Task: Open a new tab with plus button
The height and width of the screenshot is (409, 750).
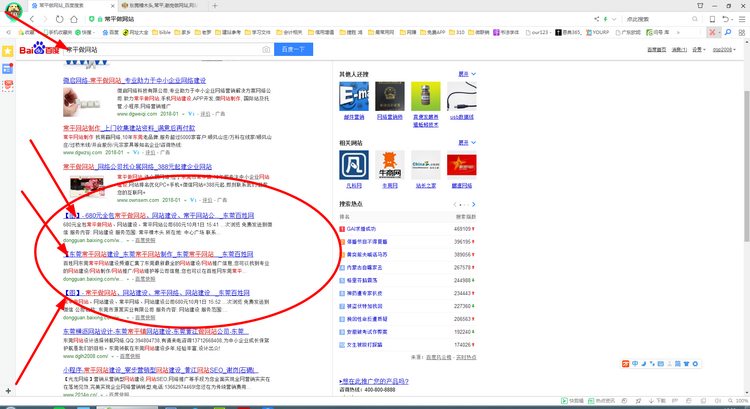Action: pyautogui.click(x=215, y=6)
